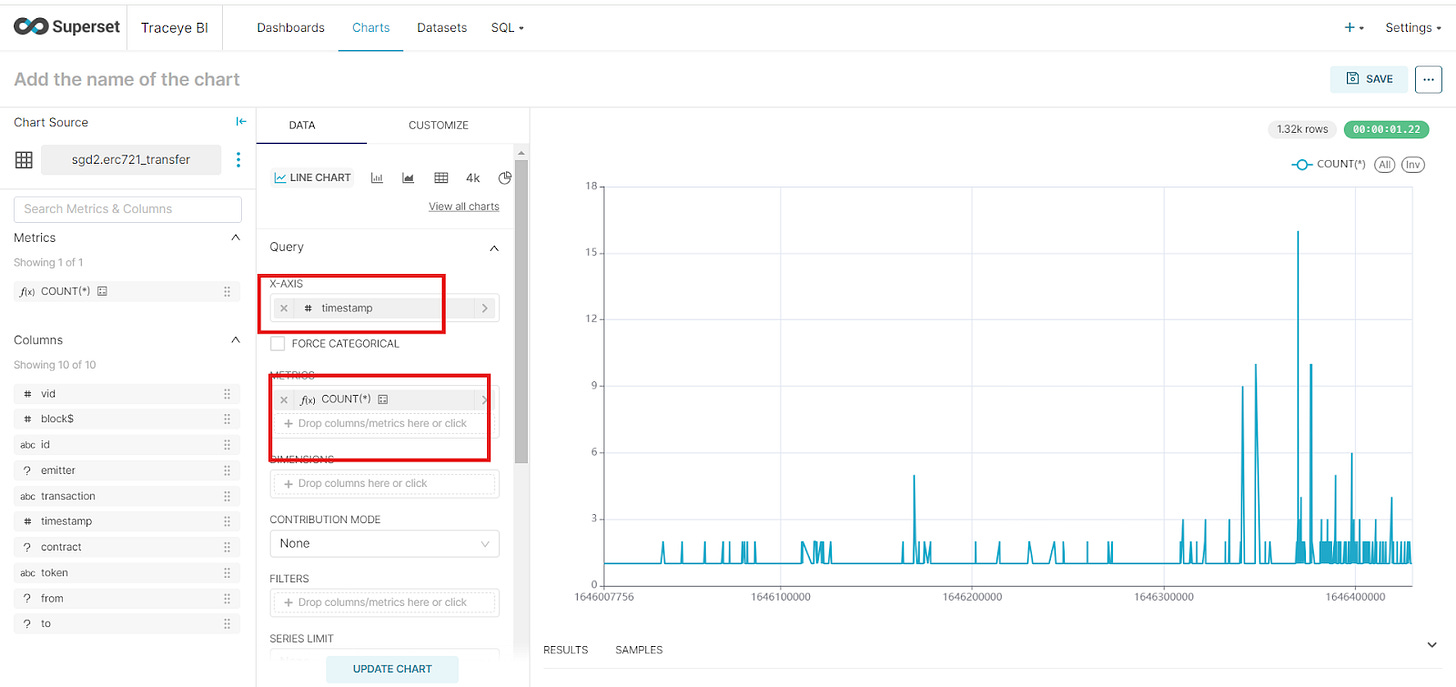Click the plus add-new icon in header
1456x687 pixels.
pos(1355,28)
